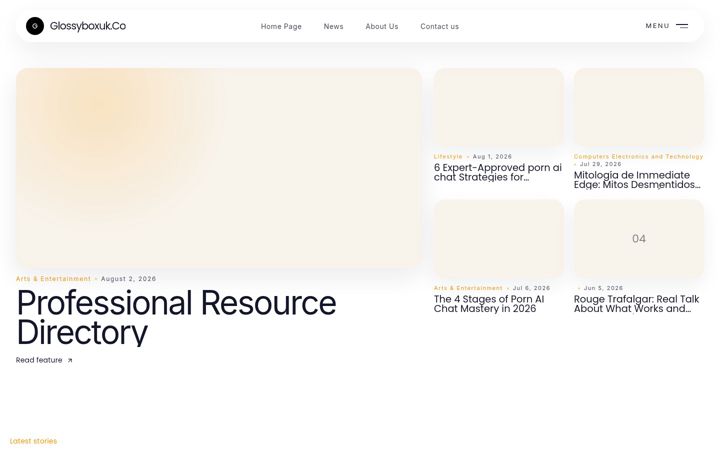
Task: Open Professional Resource Directory headline
Action: (176, 317)
